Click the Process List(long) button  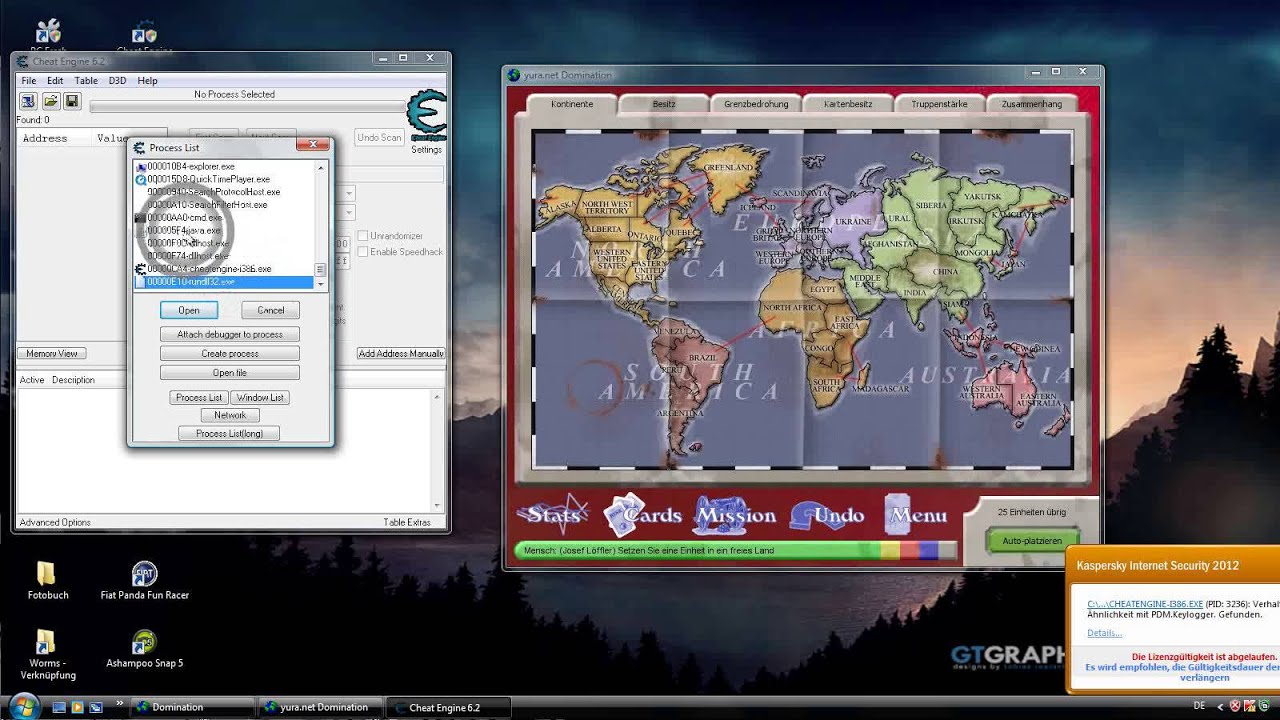[x=230, y=433]
